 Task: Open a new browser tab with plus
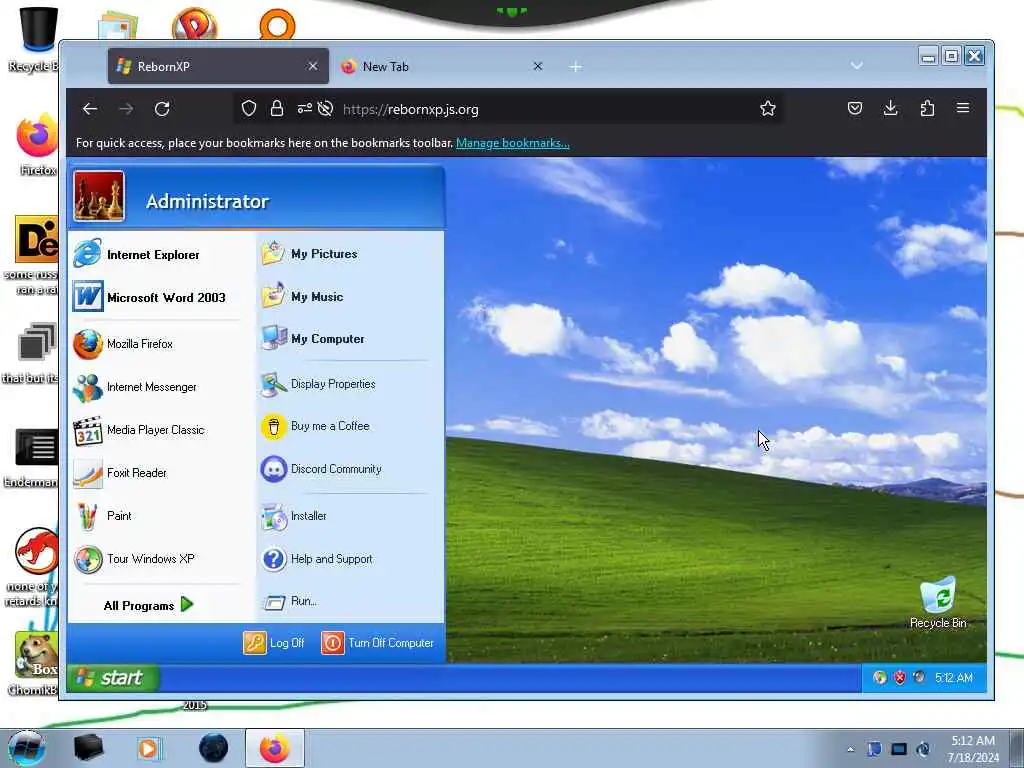pyautogui.click(x=575, y=67)
